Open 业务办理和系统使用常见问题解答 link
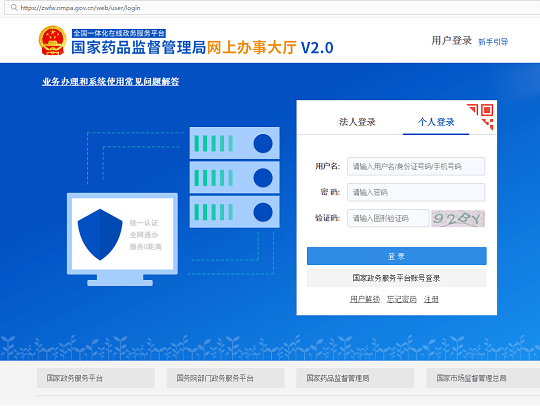Image resolution: width=540 pixels, height=406 pixels. click(x=111, y=82)
